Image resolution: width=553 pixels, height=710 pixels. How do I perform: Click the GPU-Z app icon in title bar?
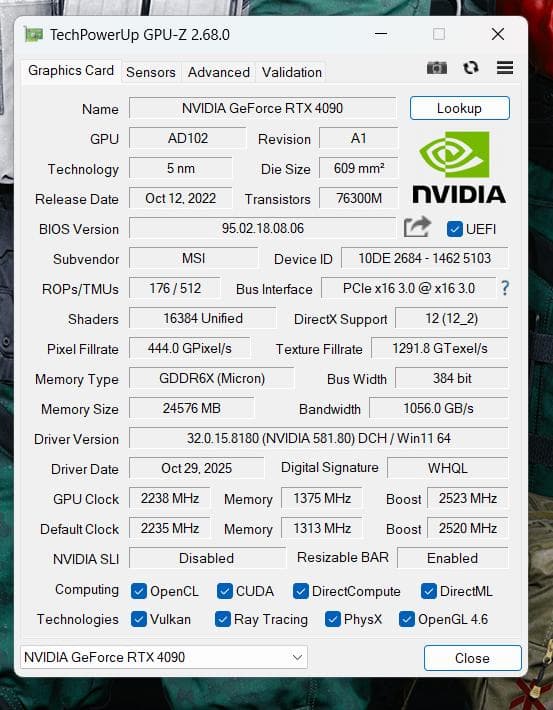click(x=33, y=34)
